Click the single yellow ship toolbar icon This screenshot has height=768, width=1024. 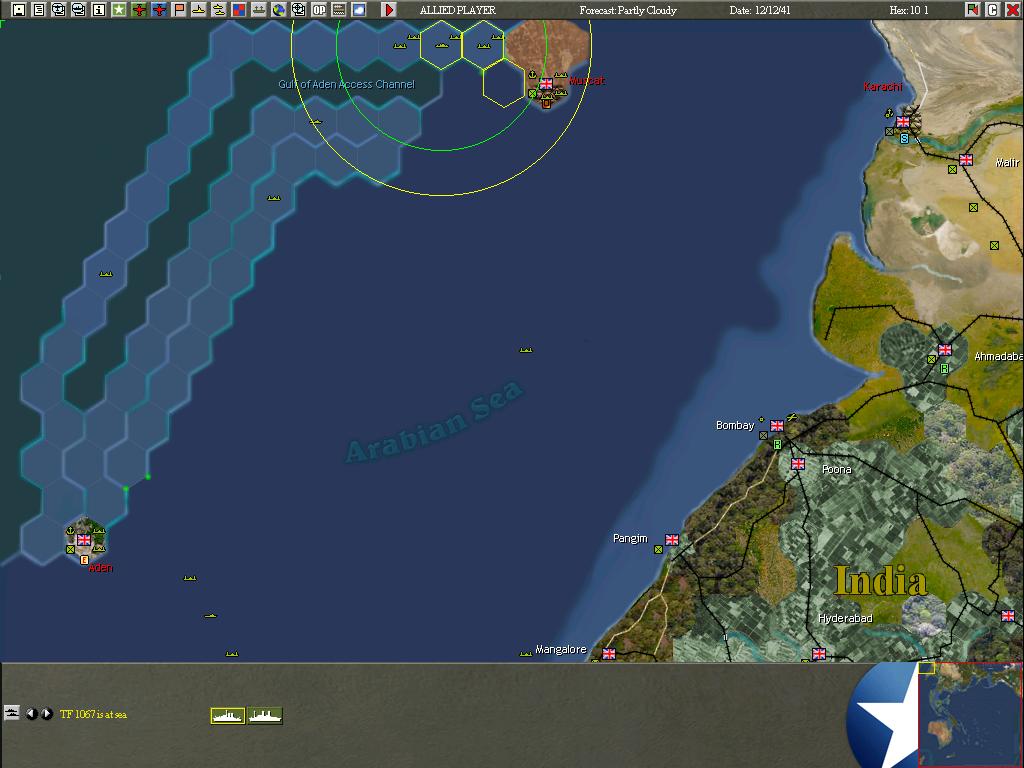pyautogui.click(x=199, y=10)
